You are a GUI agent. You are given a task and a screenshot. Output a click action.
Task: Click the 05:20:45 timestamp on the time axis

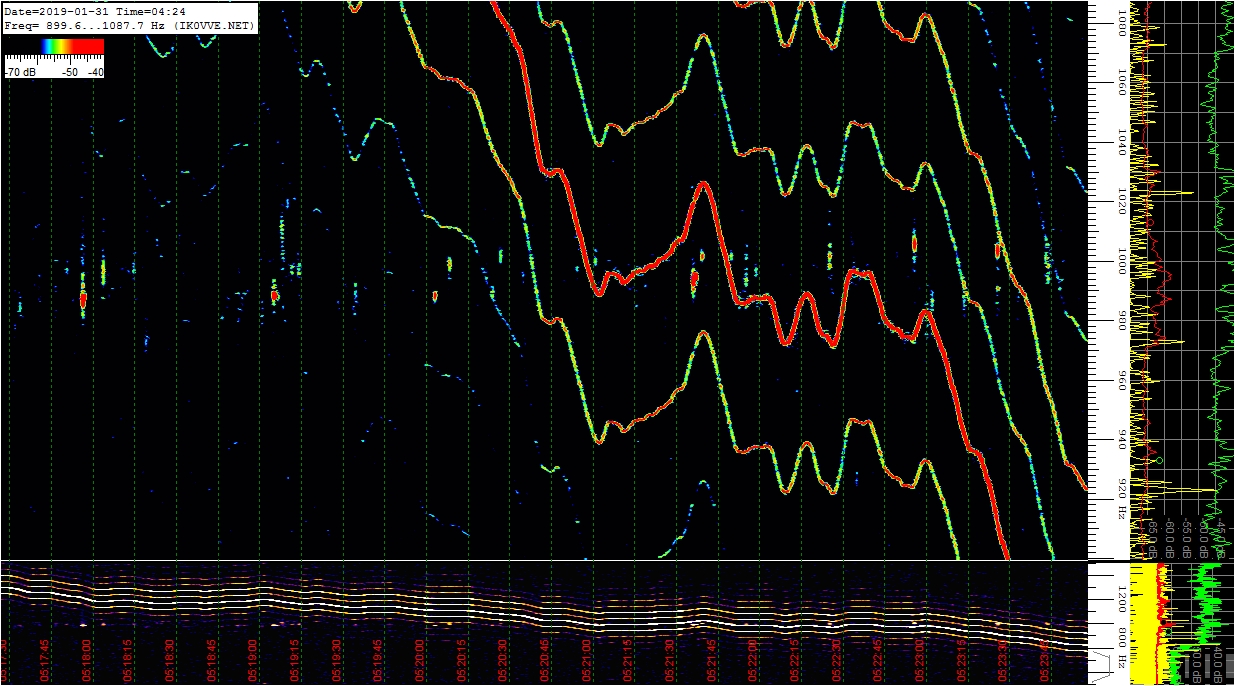point(546,660)
